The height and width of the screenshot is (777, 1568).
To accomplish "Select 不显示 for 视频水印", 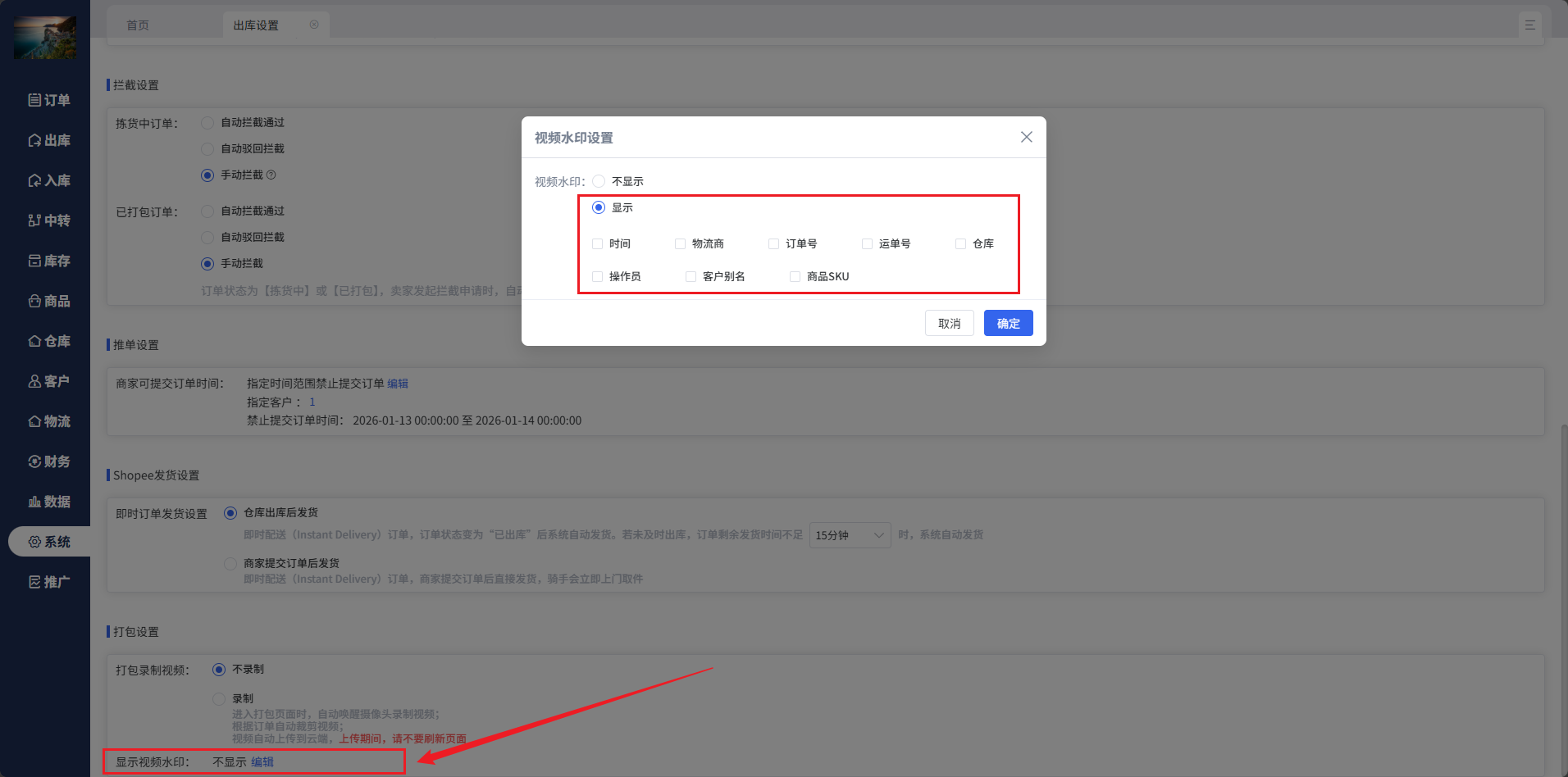I will click(599, 181).
